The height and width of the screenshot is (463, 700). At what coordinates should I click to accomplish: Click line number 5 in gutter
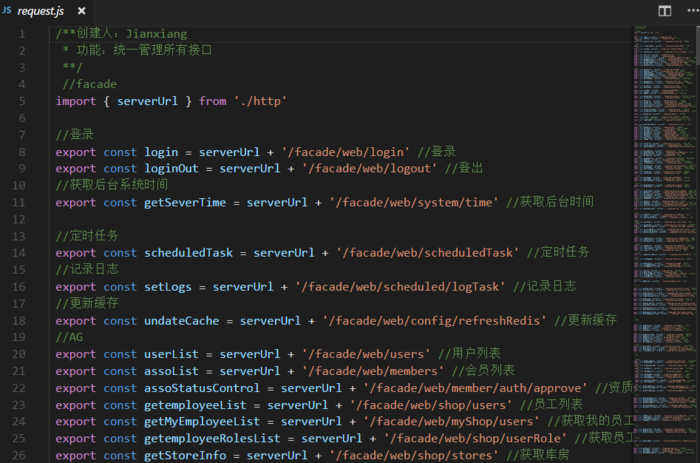22,101
